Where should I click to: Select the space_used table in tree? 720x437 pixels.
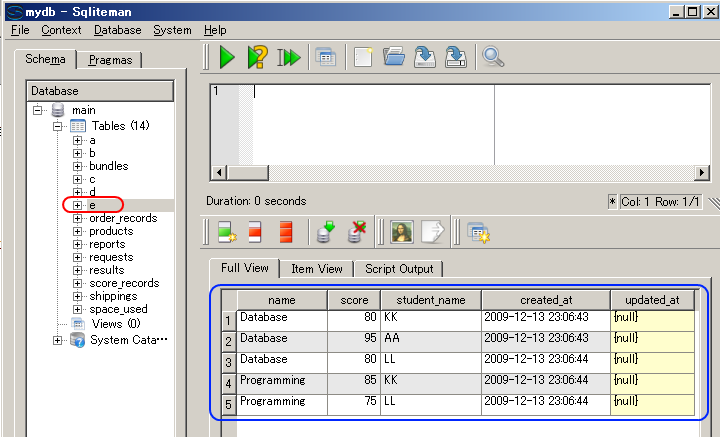coord(118,309)
